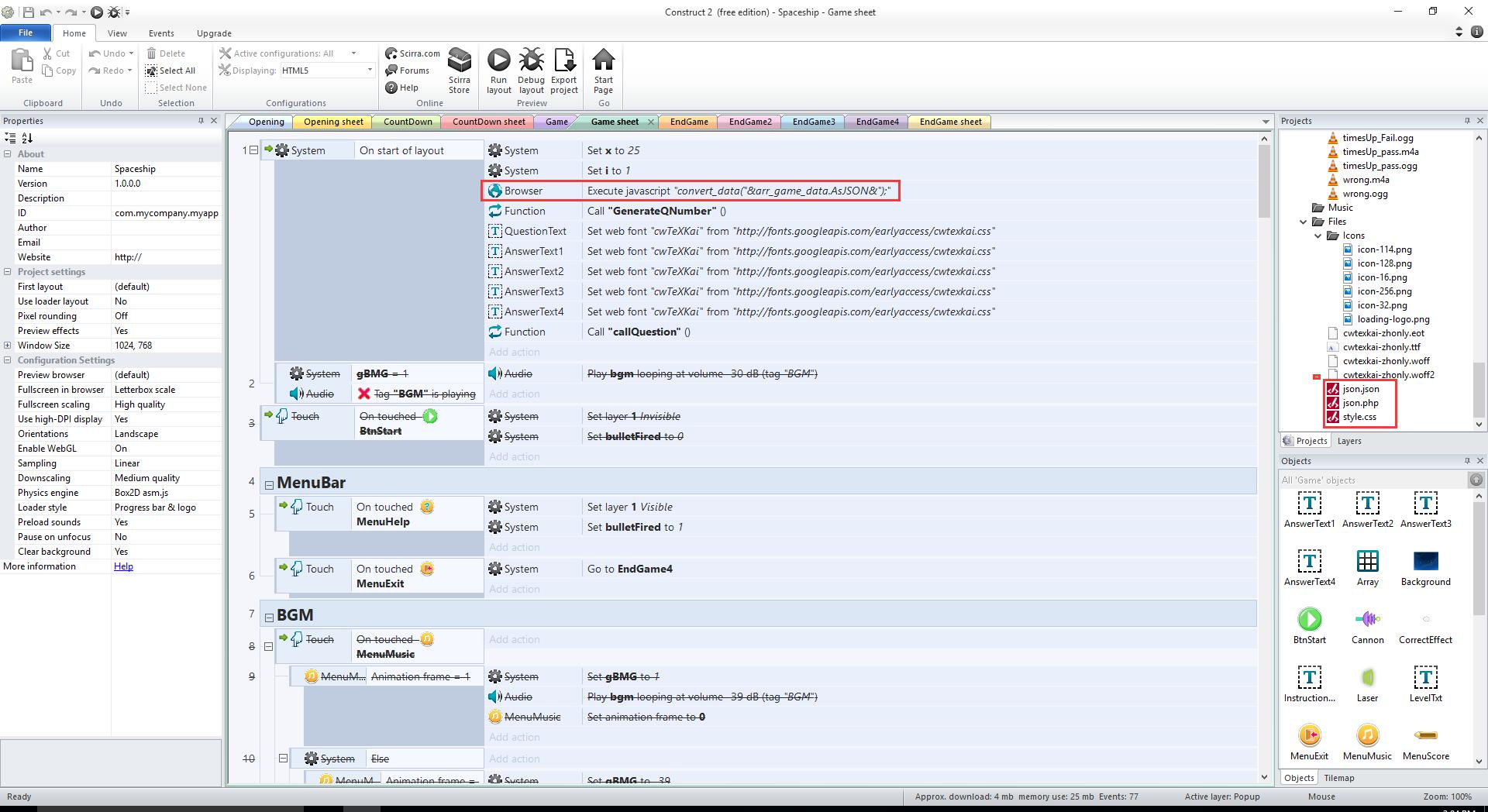Select the LevelTxt object icon
This screenshot has width=1488, height=812.
pos(1426,677)
